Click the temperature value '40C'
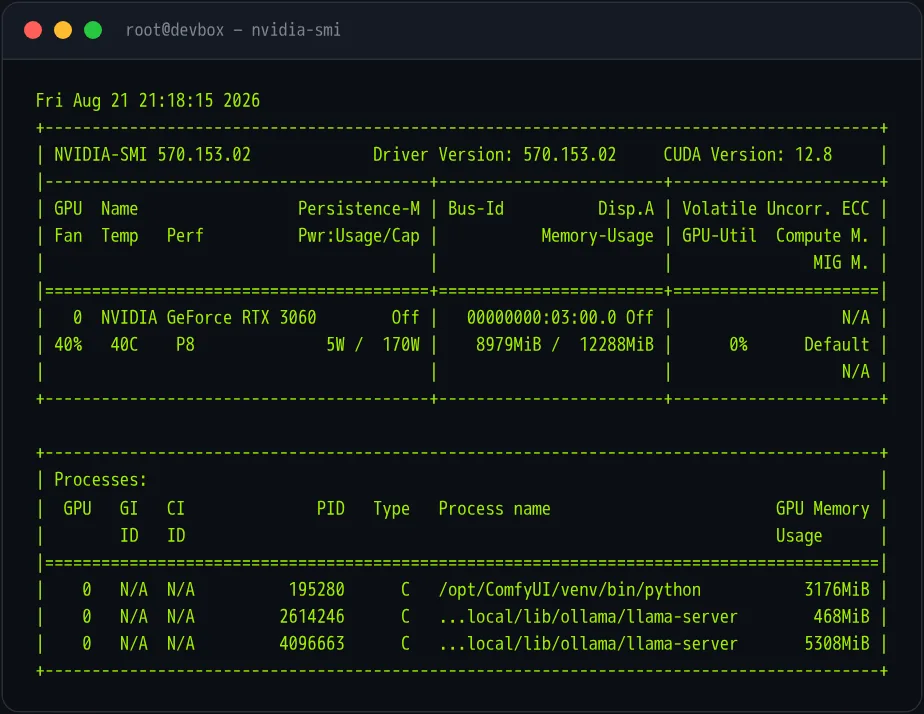924x714 pixels. click(x=124, y=345)
